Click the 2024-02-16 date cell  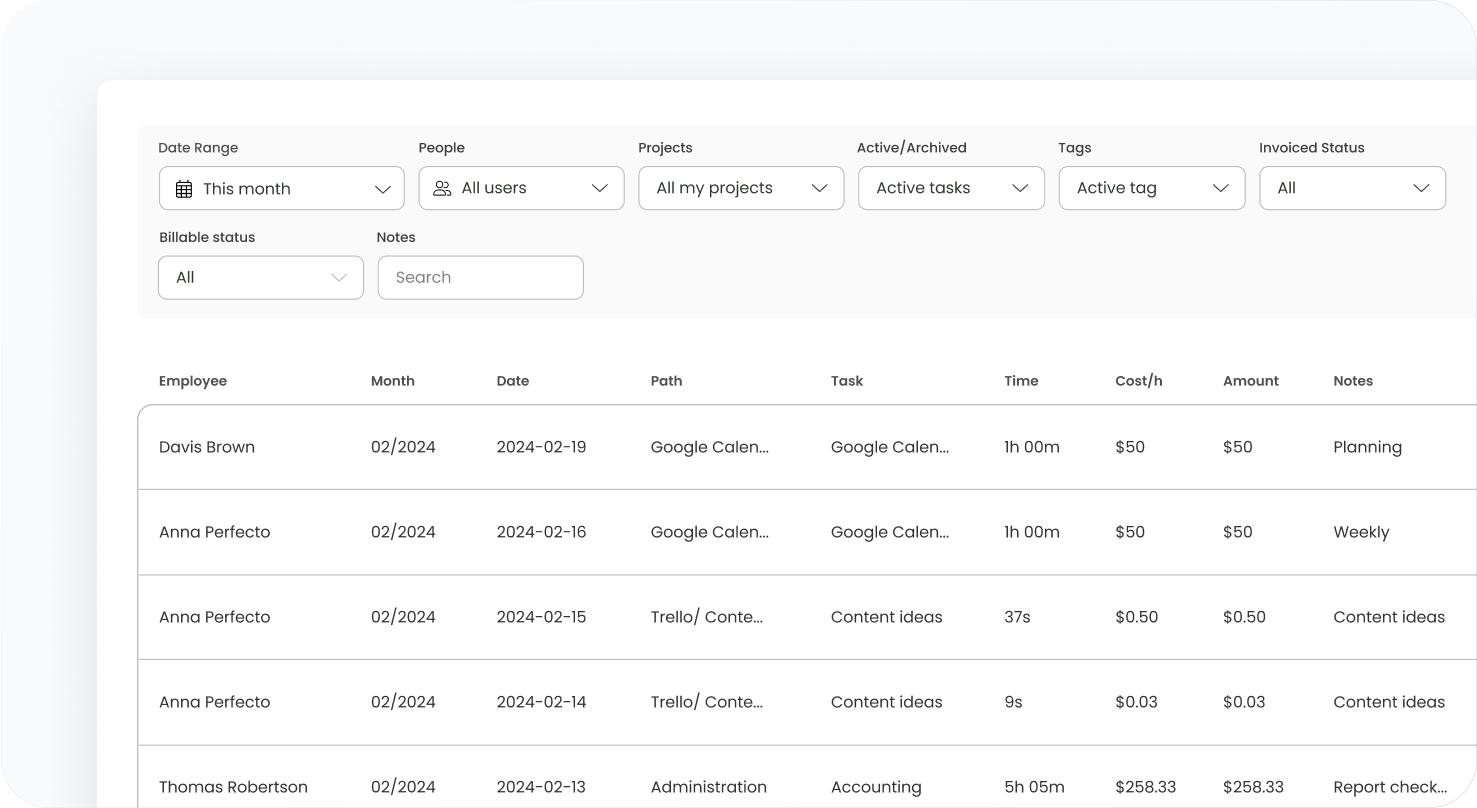coord(541,532)
